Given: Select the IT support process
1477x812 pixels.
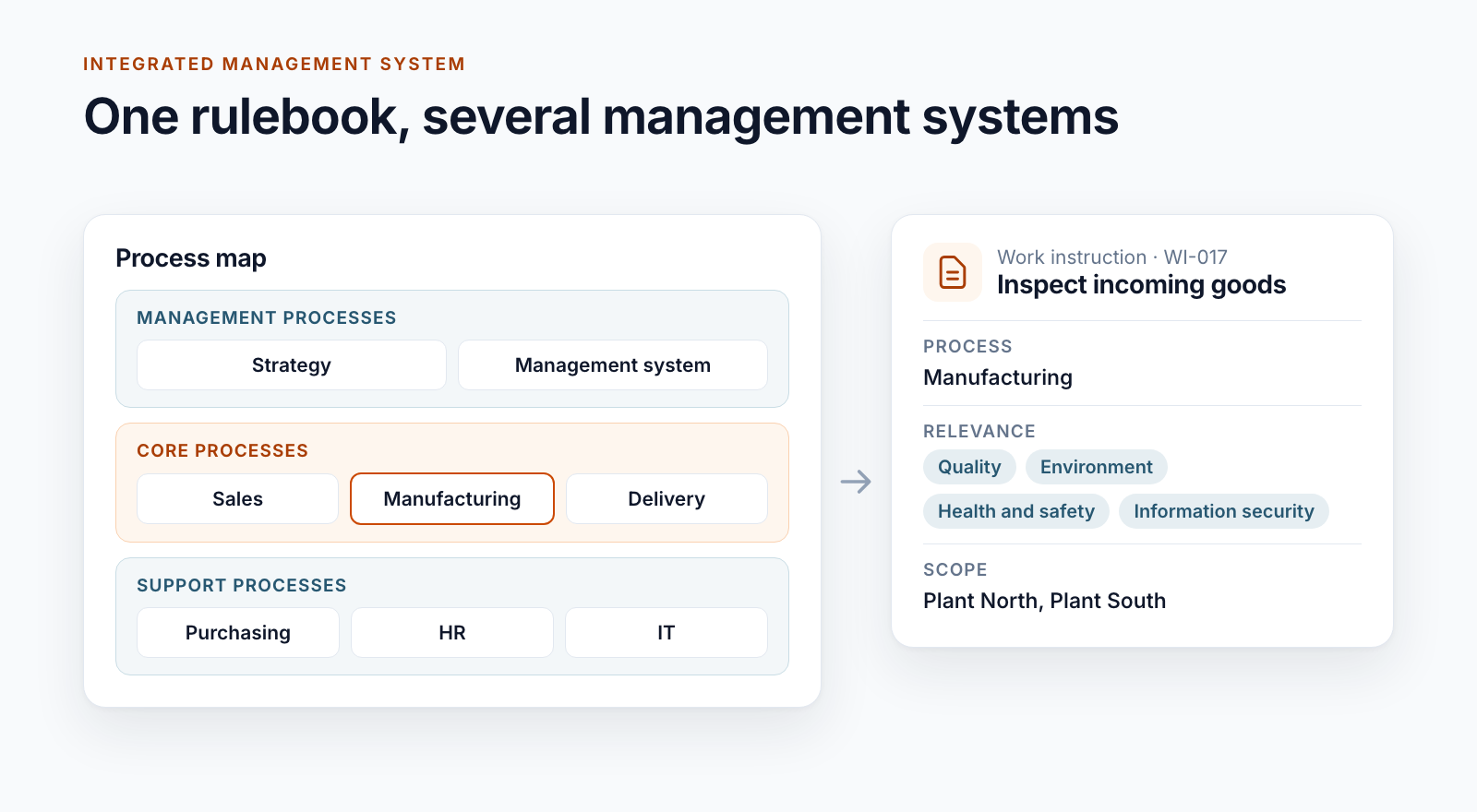Looking at the screenshot, I should coord(666,633).
